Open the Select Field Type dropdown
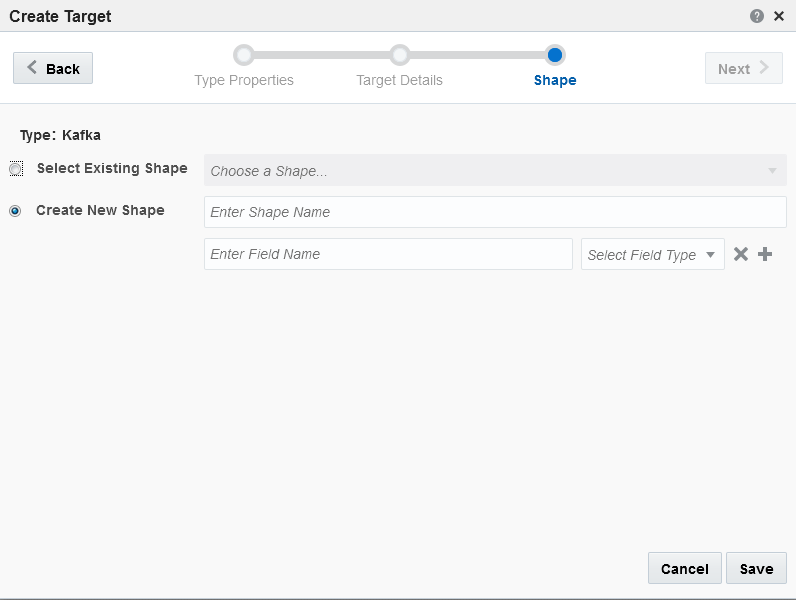 [652, 254]
